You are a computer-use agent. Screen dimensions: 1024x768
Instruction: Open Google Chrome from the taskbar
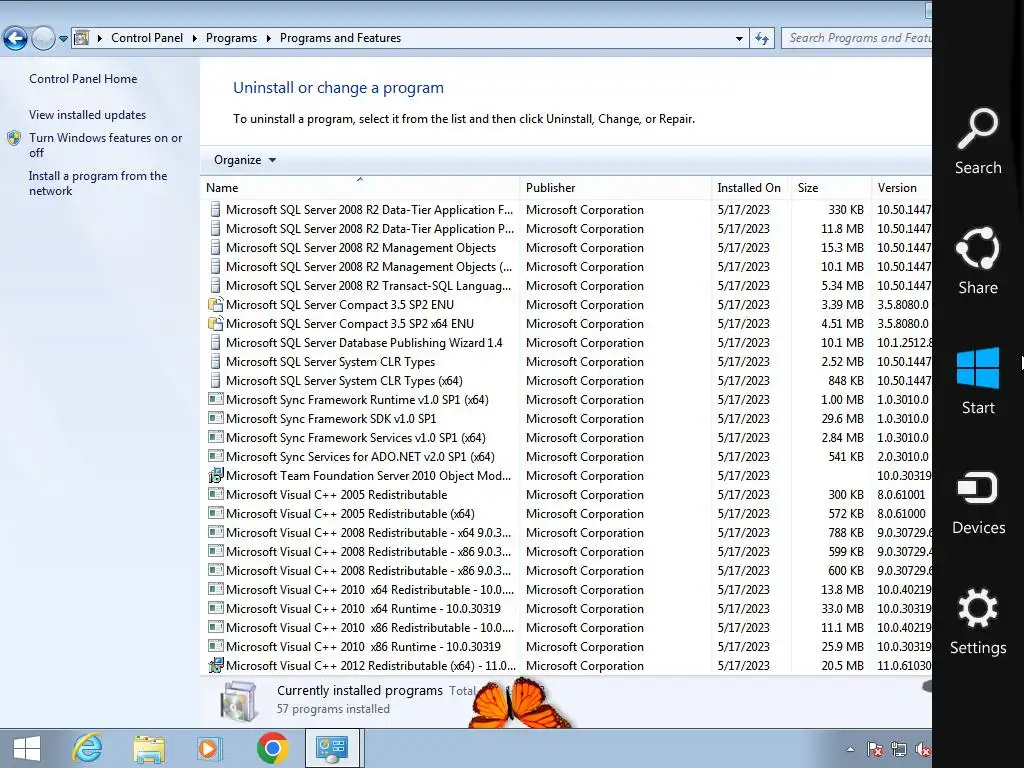[x=272, y=748]
